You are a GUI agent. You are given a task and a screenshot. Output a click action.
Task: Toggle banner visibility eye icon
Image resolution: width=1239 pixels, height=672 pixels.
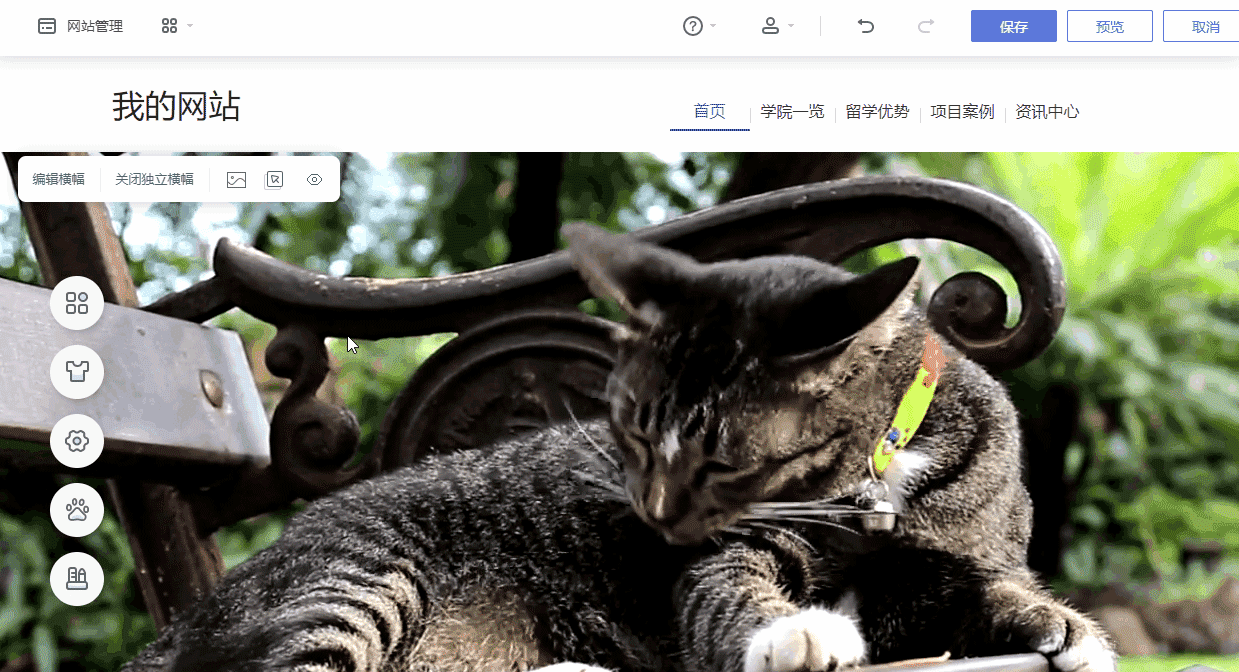(x=315, y=180)
